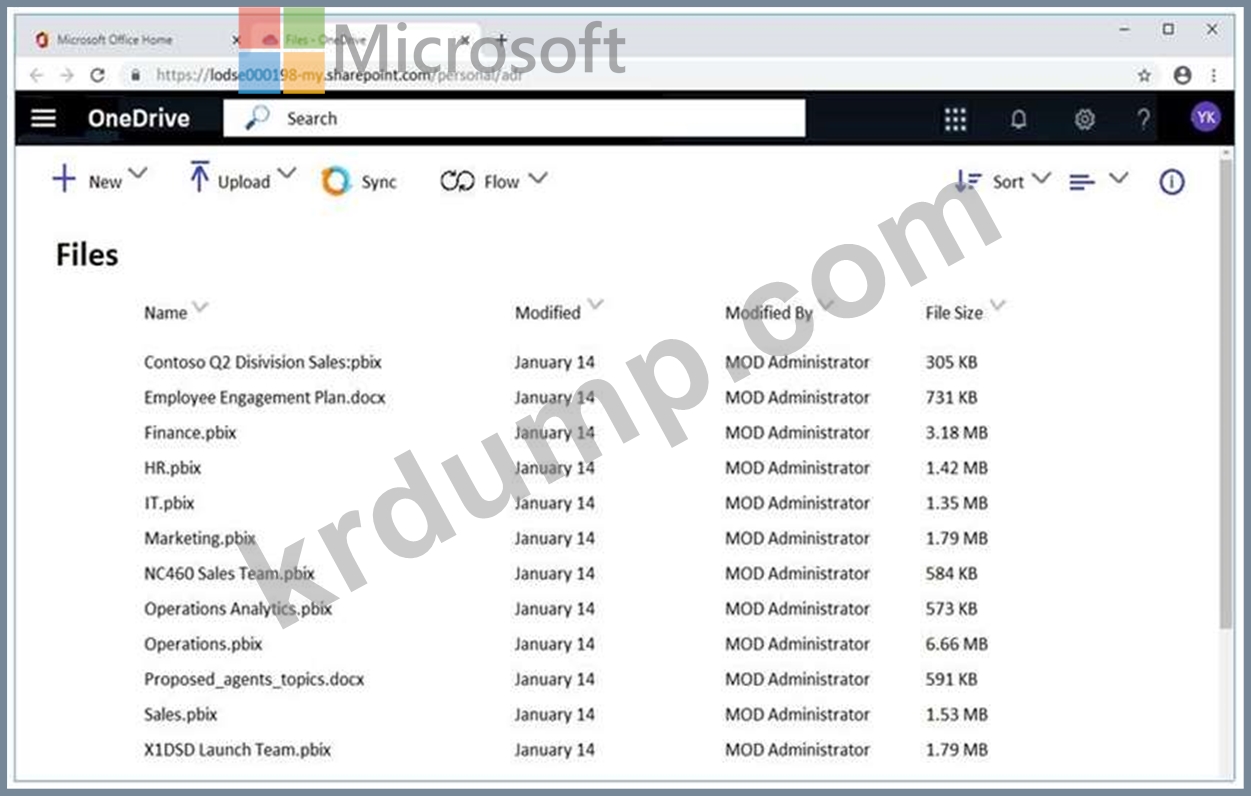Viewport: 1251px width, 796px height.
Task: Open the information details pane icon
Action: tap(1172, 182)
